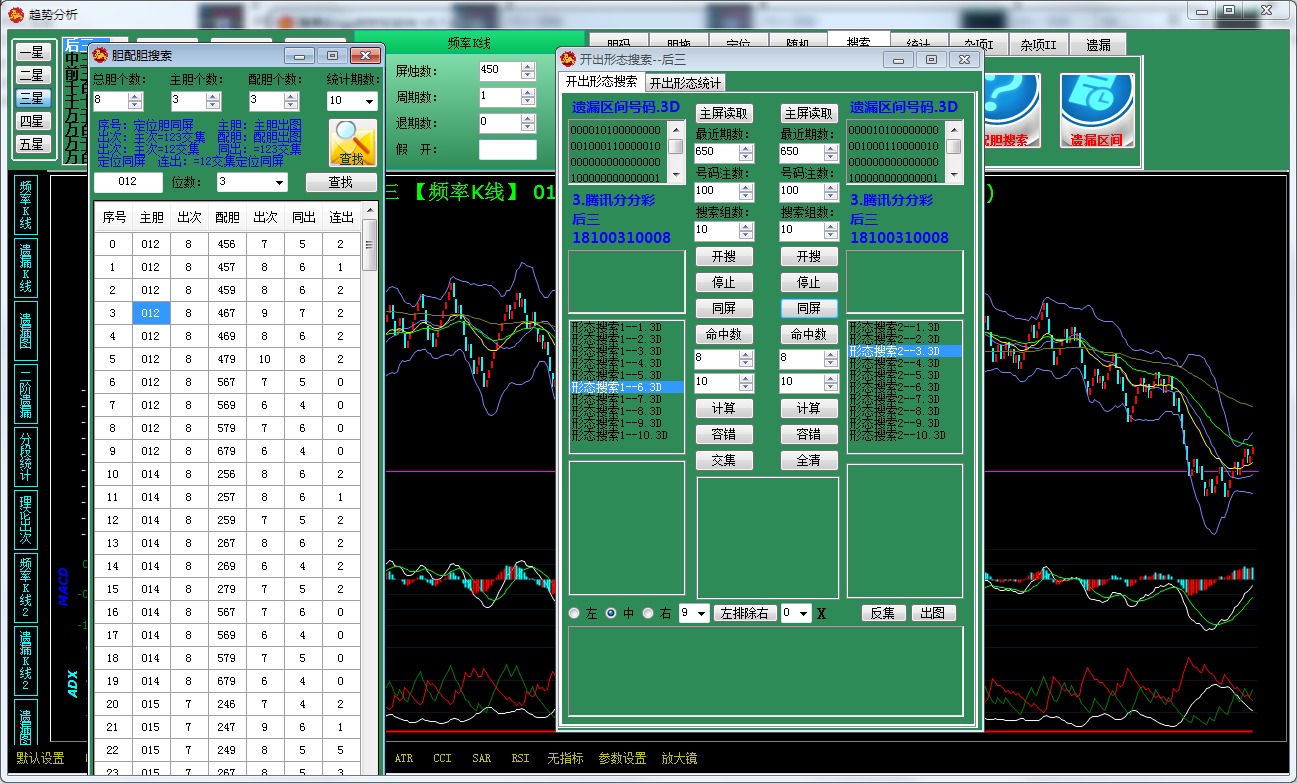Click the 假开 input field
1297x783 pixels.
(507, 150)
